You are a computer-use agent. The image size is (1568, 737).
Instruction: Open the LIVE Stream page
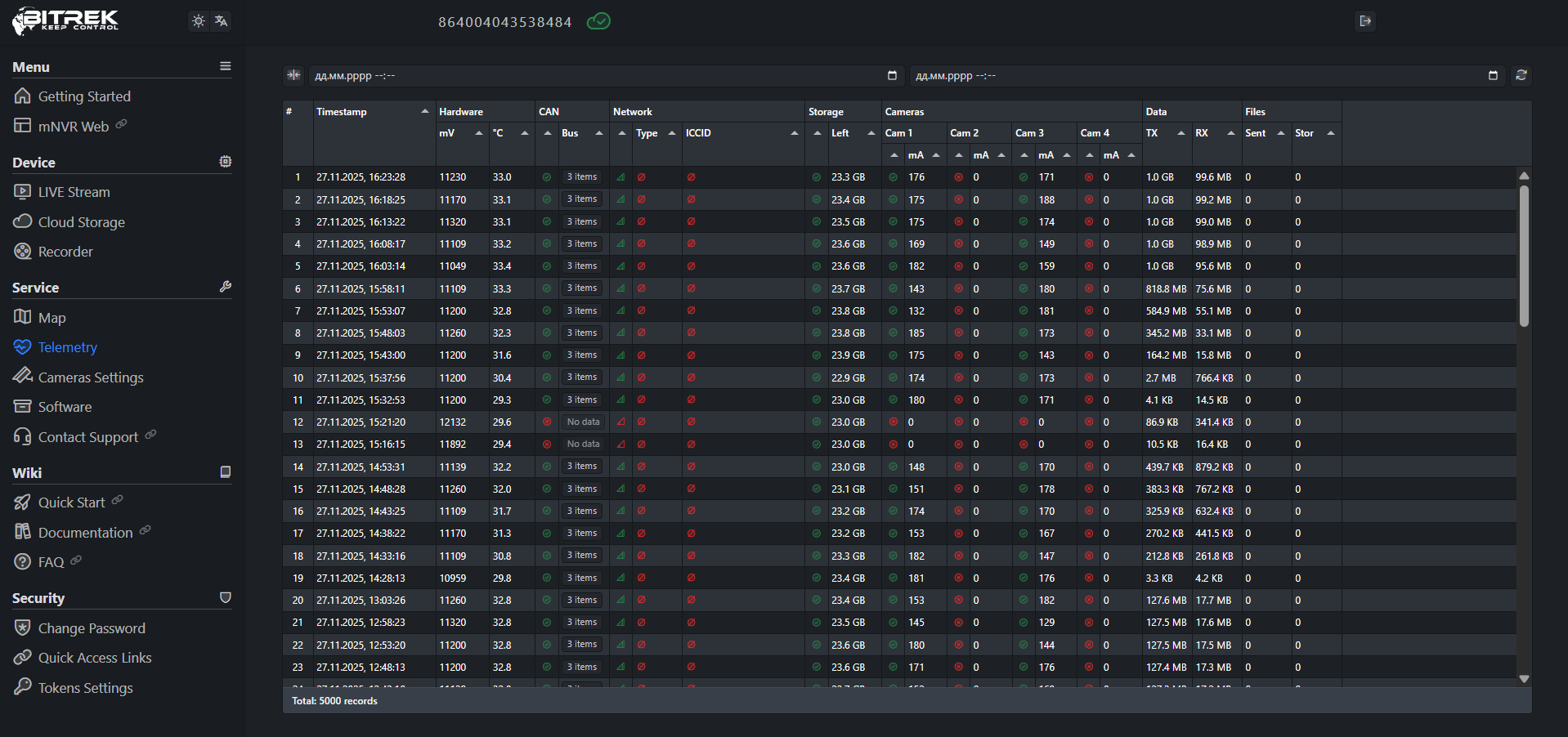pyautogui.click(x=74, y=192)
